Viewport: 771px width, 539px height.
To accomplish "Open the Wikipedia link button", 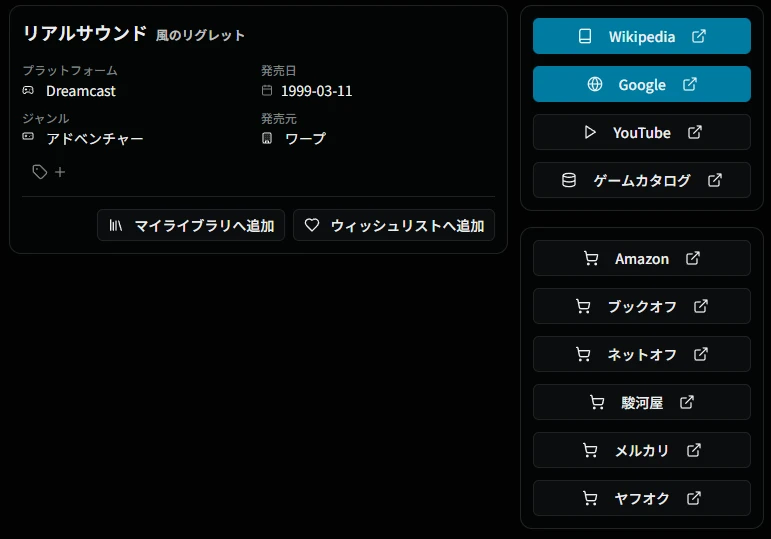I will pyautogui.click(x=642, y=36).
